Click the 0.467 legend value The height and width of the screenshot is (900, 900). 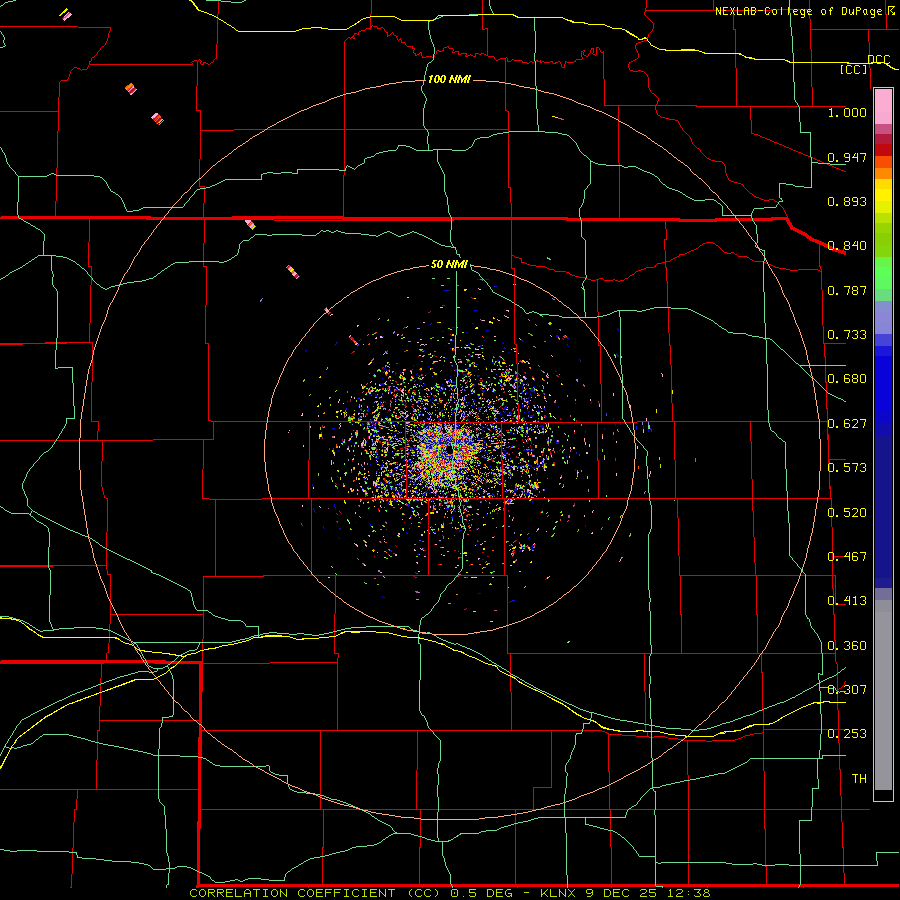tap(847, 557)
